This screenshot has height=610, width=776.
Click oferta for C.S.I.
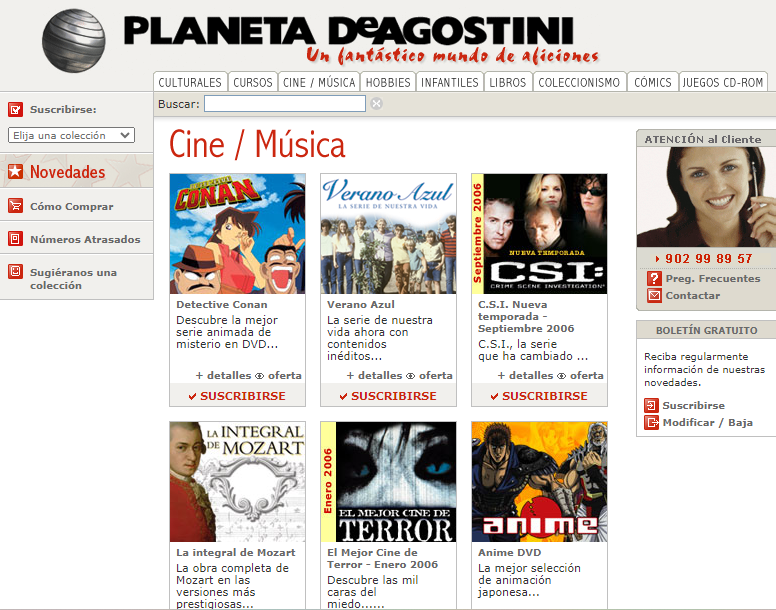tap(586, 375)
